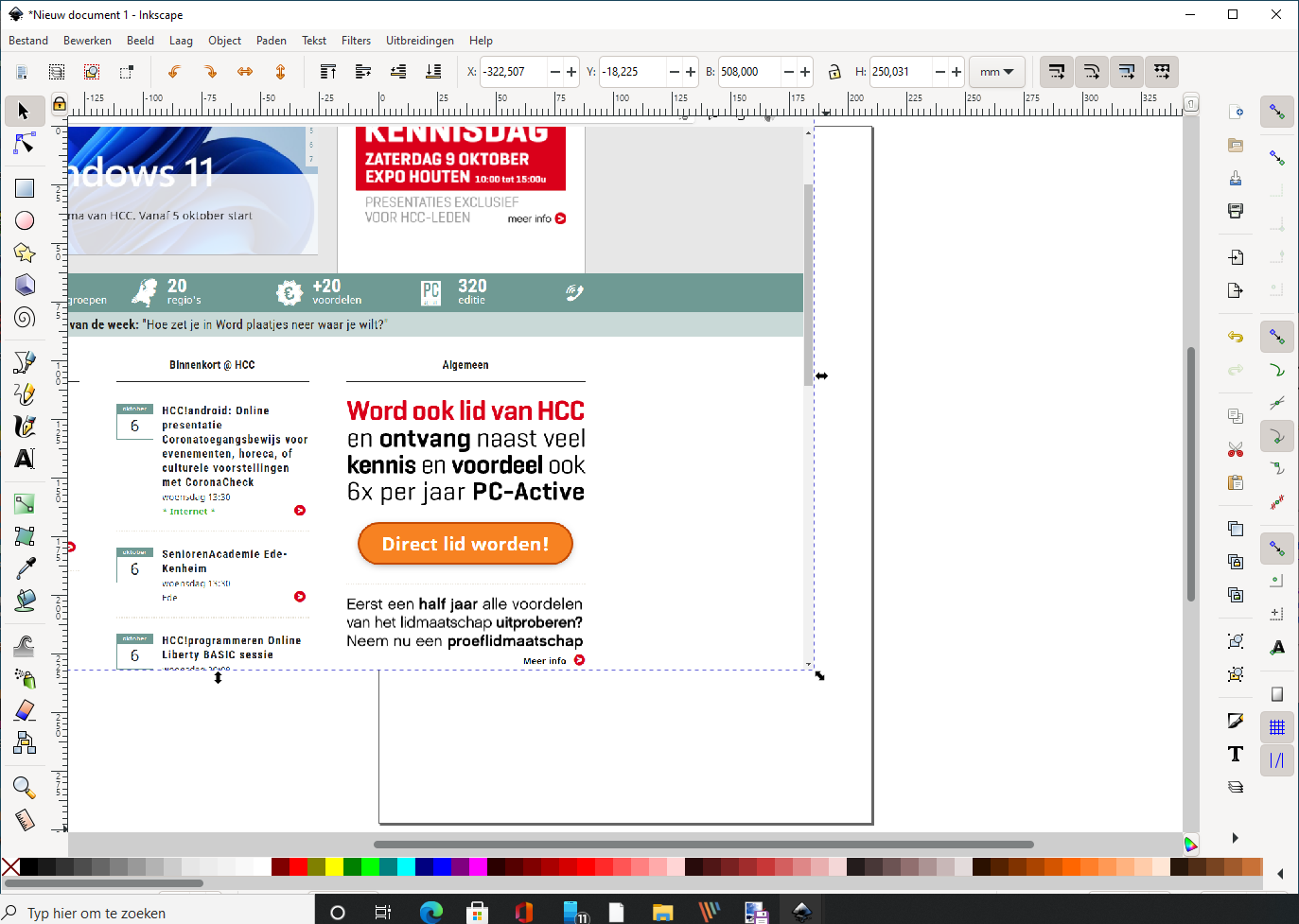Image resolution: width=1299 pixels, height=924 pixels.
Task: Decrease the height H value
Action: click(939, 72)
